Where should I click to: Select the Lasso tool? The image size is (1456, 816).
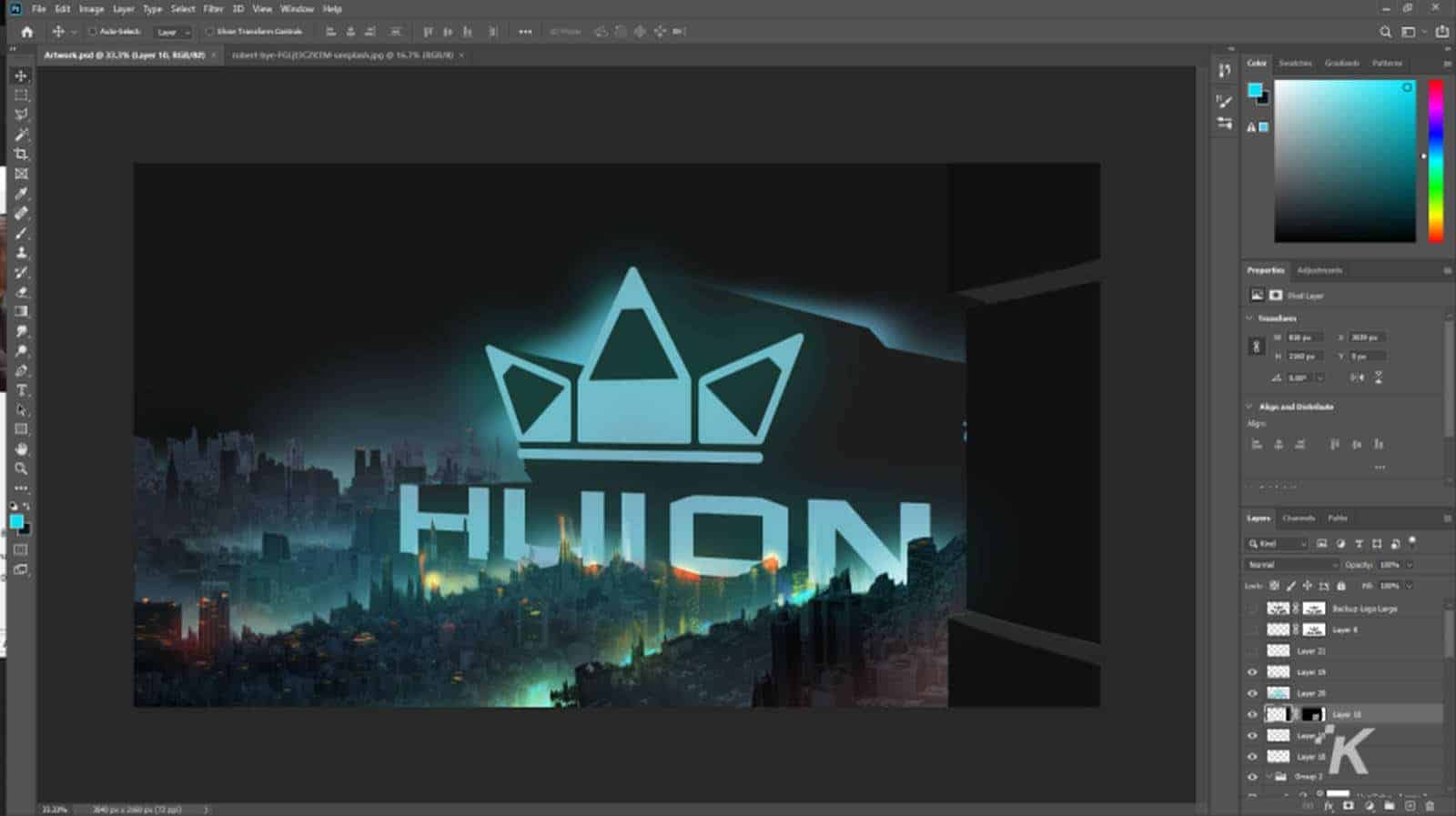coord(21,115)
